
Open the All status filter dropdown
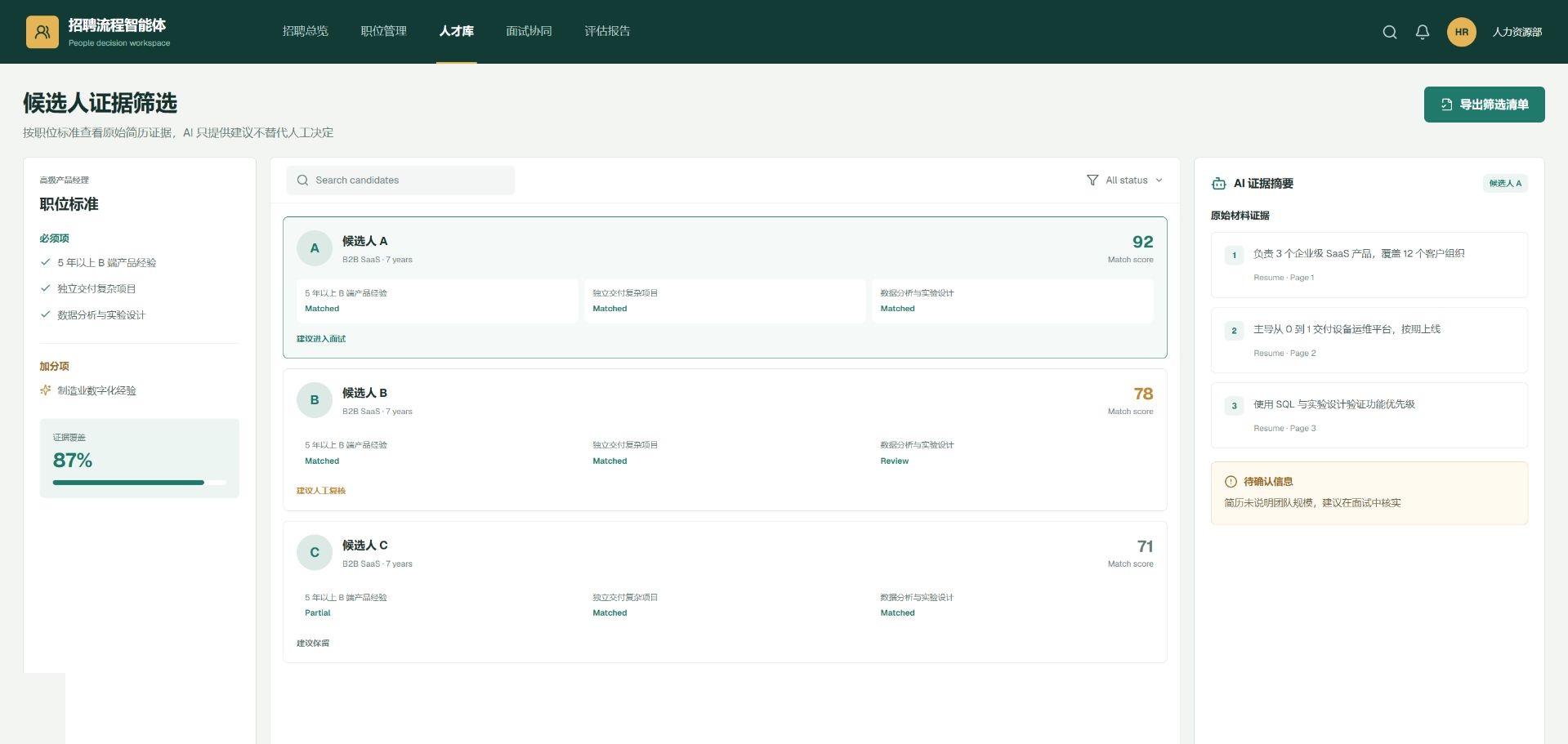tap(1124, 180)
